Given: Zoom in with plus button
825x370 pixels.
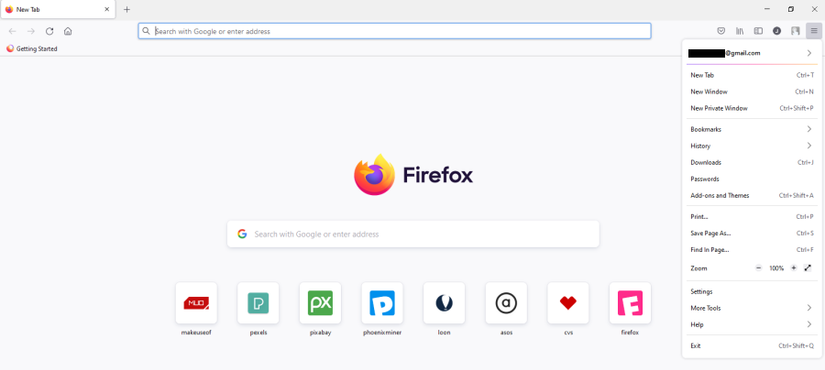Looking at the screenshot, I should click(x=793, y=268).
